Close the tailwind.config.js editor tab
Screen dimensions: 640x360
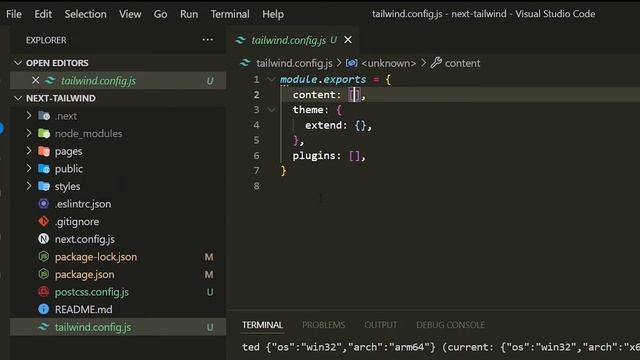click(x=348, y=40)
